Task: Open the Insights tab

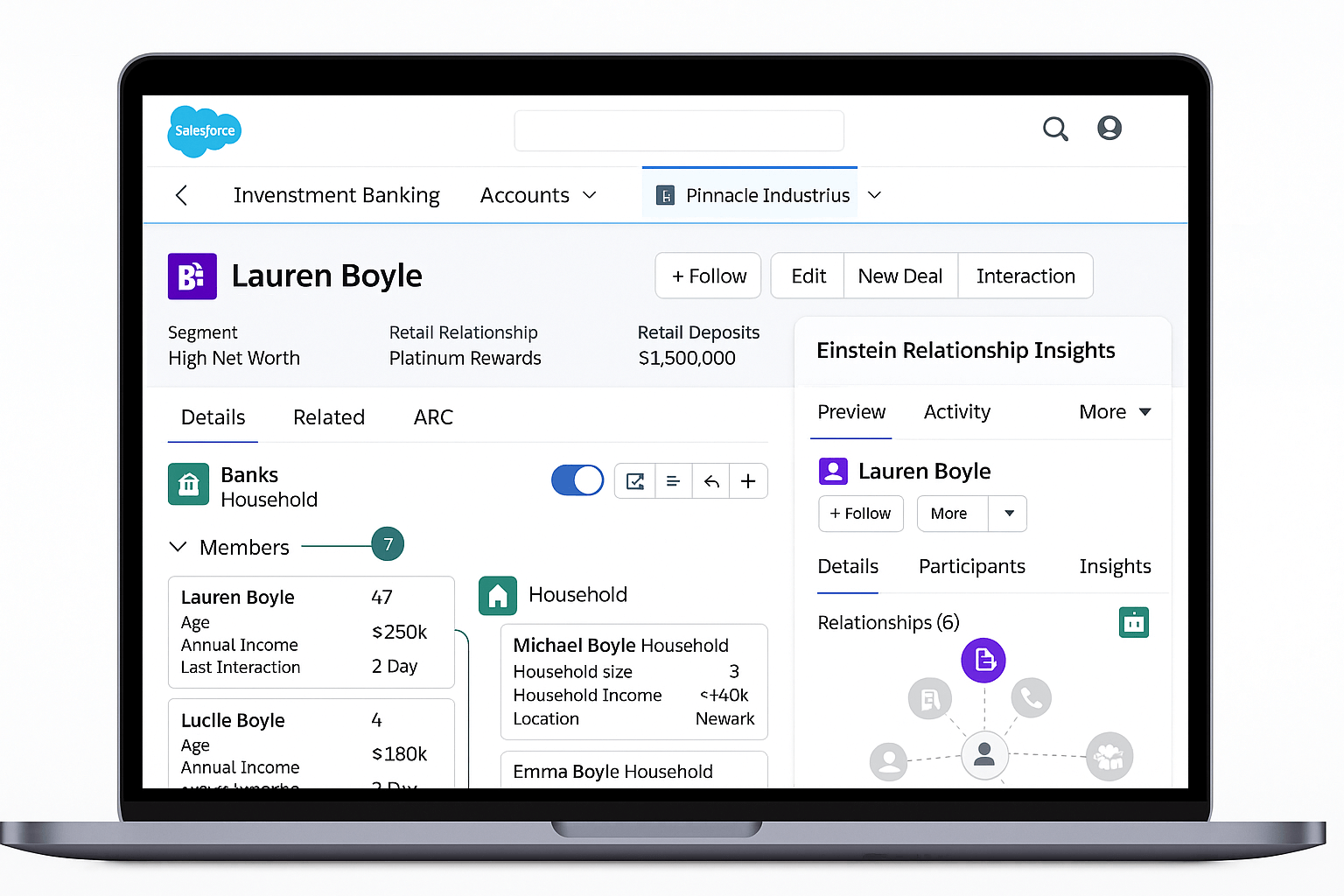Action: click(1115, 567)
